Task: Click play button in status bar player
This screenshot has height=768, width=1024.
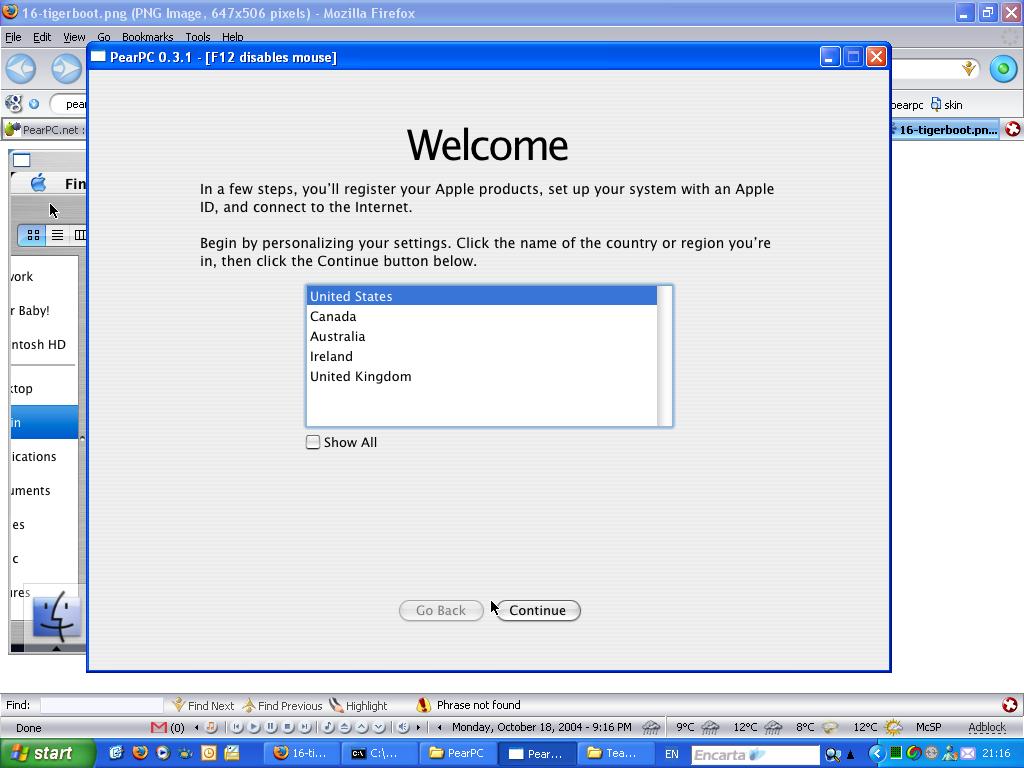Action: coord(254,727)
